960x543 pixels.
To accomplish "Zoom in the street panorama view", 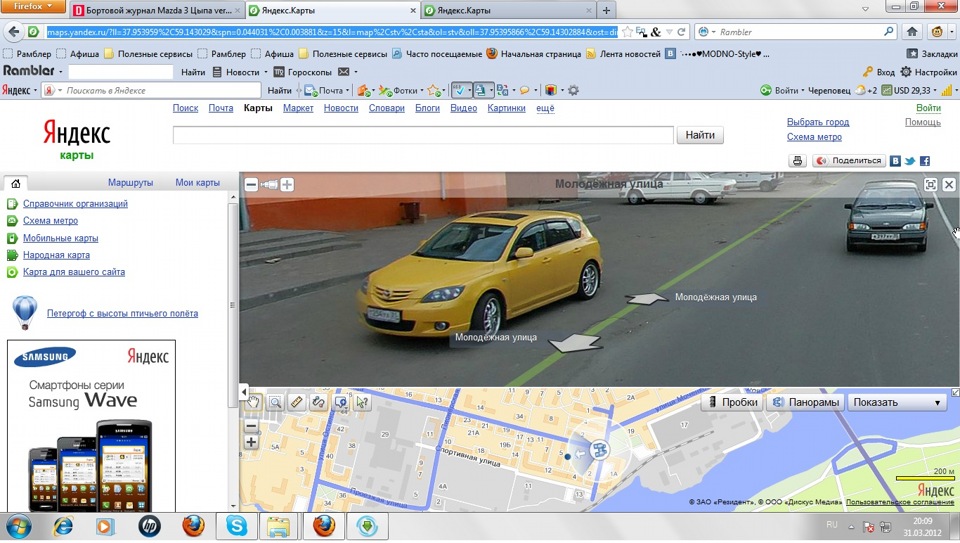I will [x=287, y=184].
